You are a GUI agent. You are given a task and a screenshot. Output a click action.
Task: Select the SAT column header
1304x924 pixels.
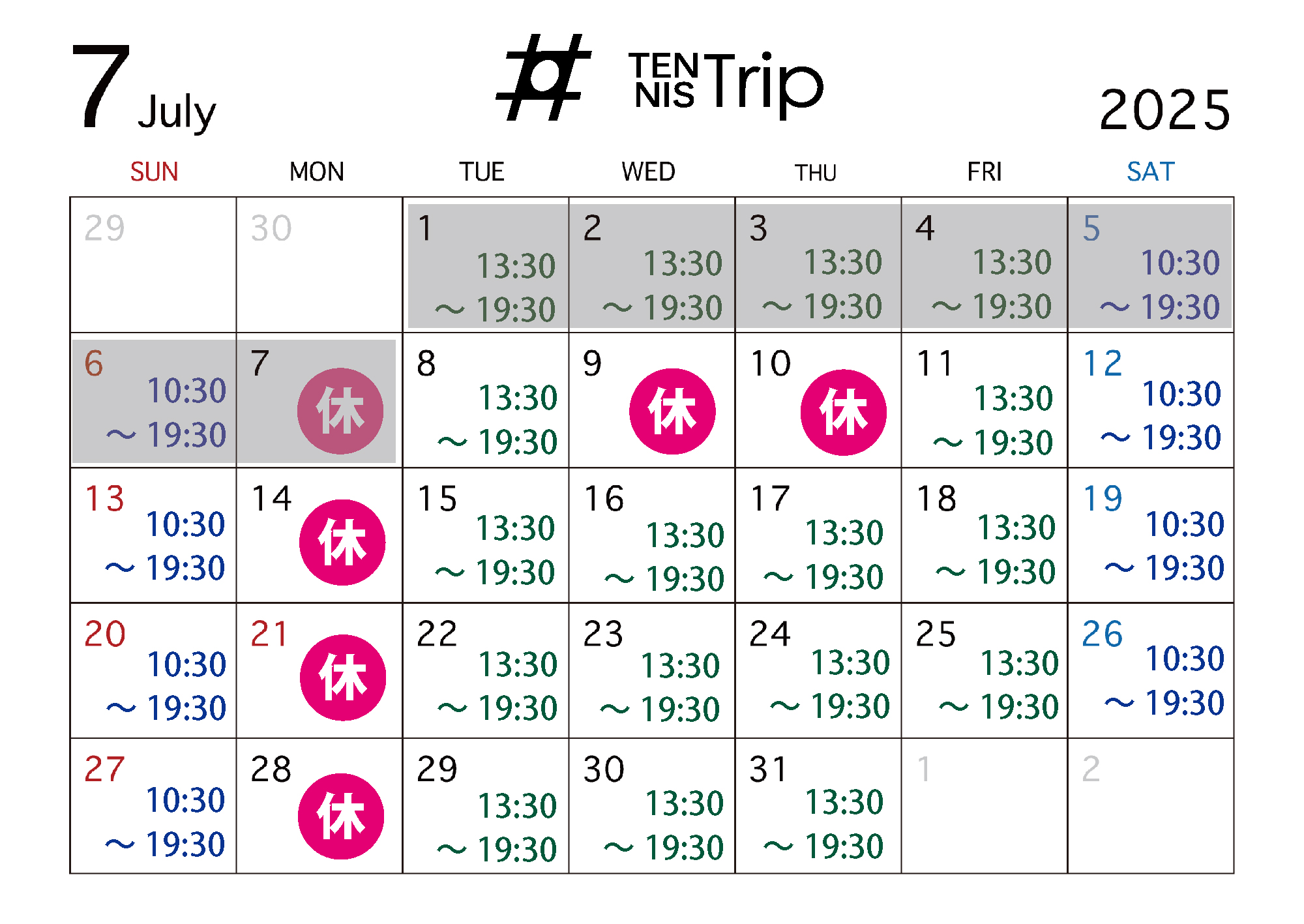point(1150,172)
